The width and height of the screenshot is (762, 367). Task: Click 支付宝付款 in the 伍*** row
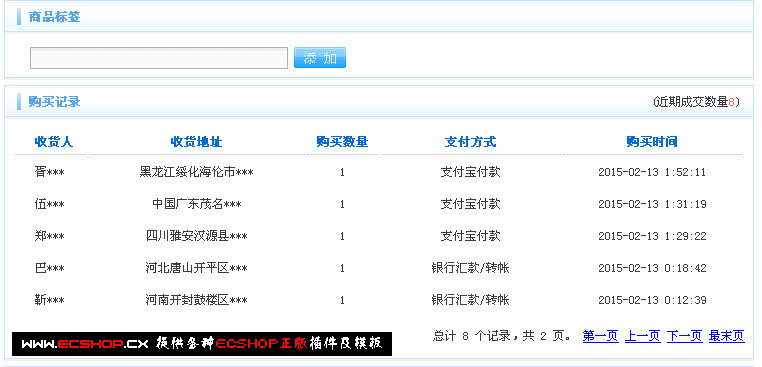coord(470,204)
